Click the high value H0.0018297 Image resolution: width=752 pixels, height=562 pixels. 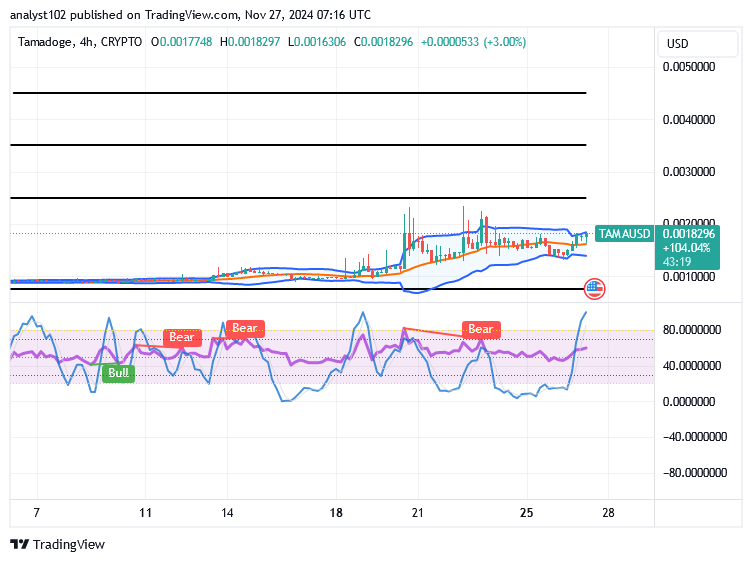click(x=250, y=42)
